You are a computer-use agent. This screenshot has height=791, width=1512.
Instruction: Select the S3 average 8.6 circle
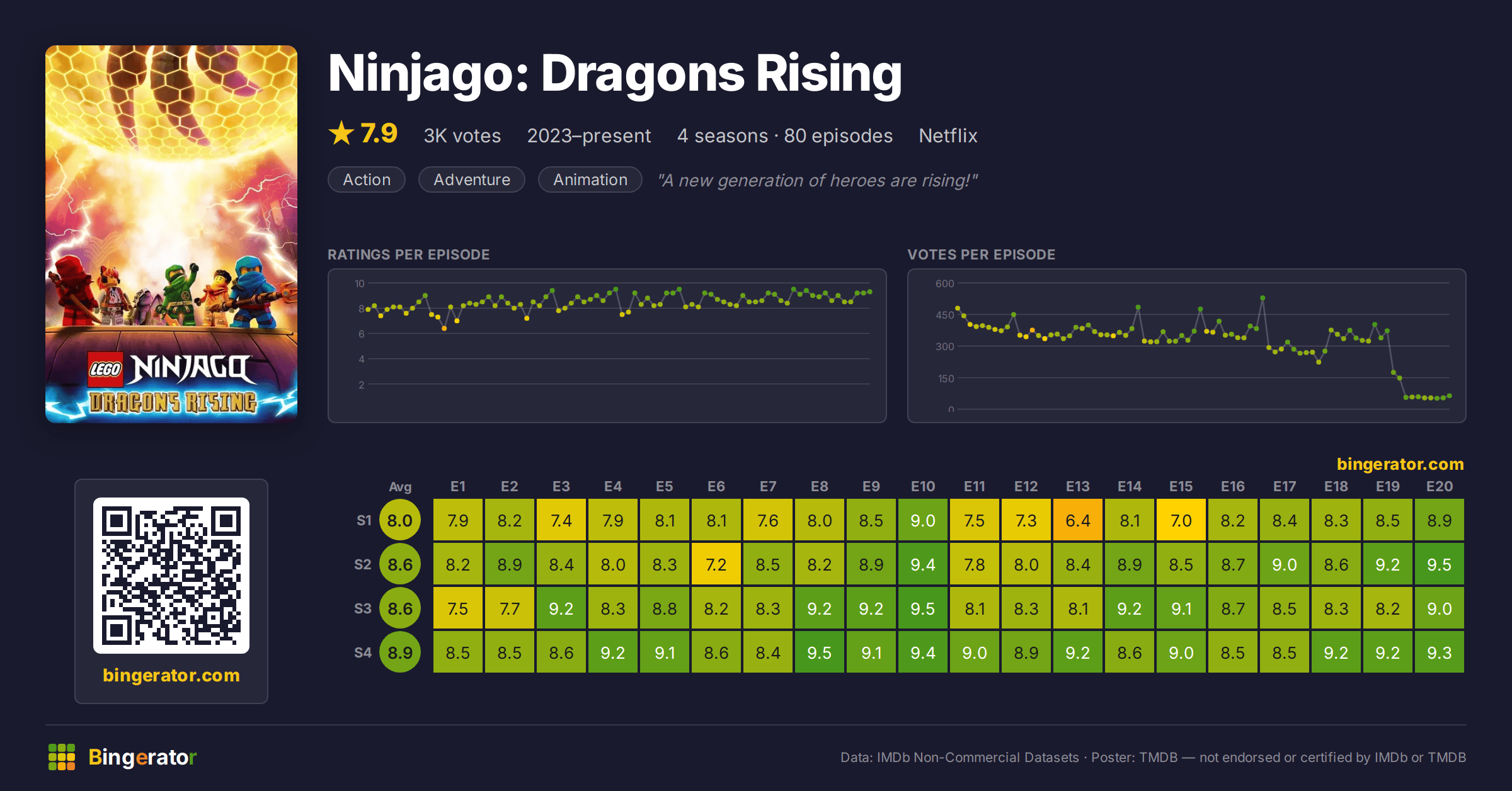tap(400, 608)
